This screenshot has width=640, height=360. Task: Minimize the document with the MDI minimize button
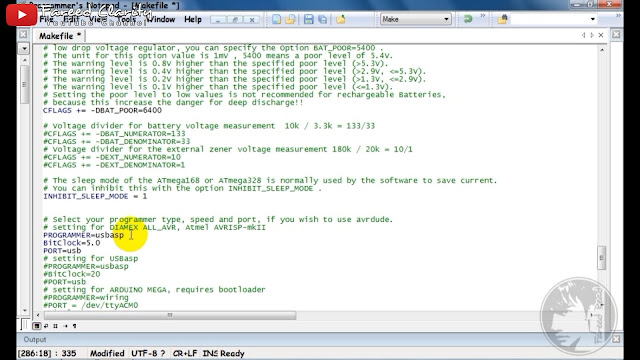218,20
